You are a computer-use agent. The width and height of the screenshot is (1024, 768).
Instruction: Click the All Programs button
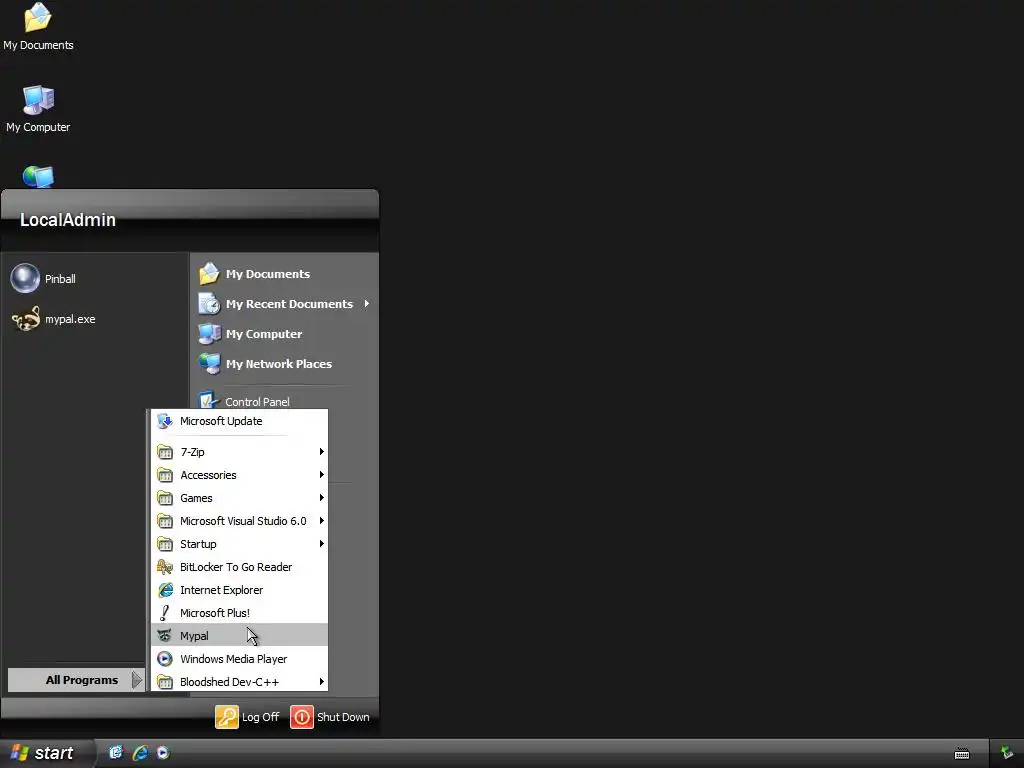[76, 680]
